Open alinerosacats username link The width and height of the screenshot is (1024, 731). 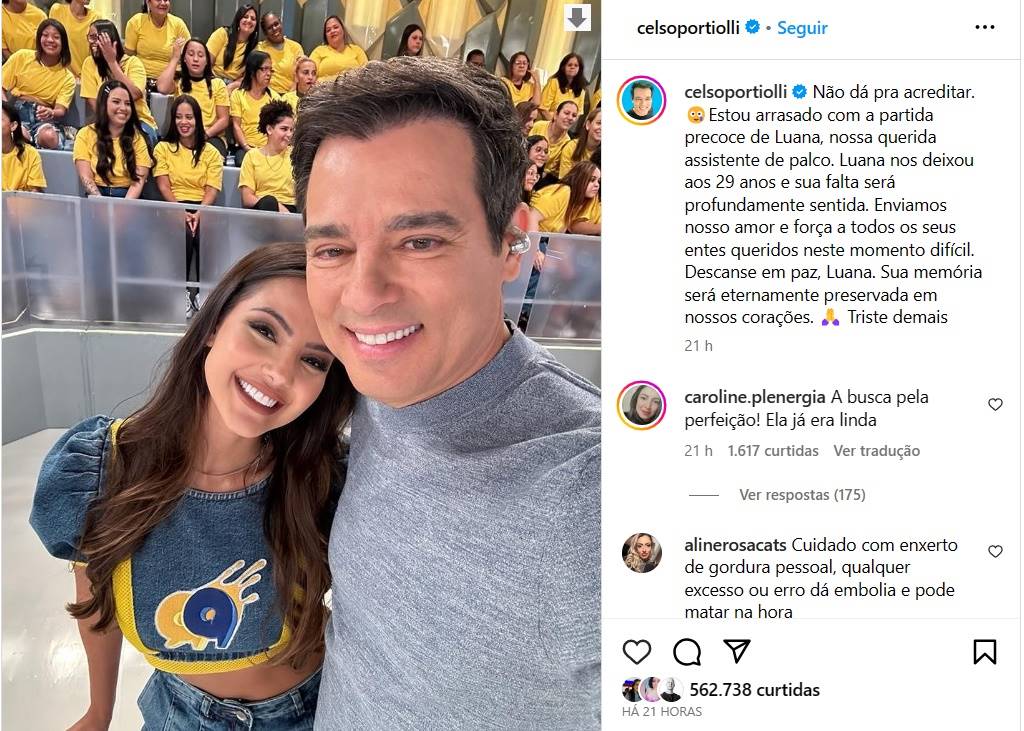coord(735,545)
